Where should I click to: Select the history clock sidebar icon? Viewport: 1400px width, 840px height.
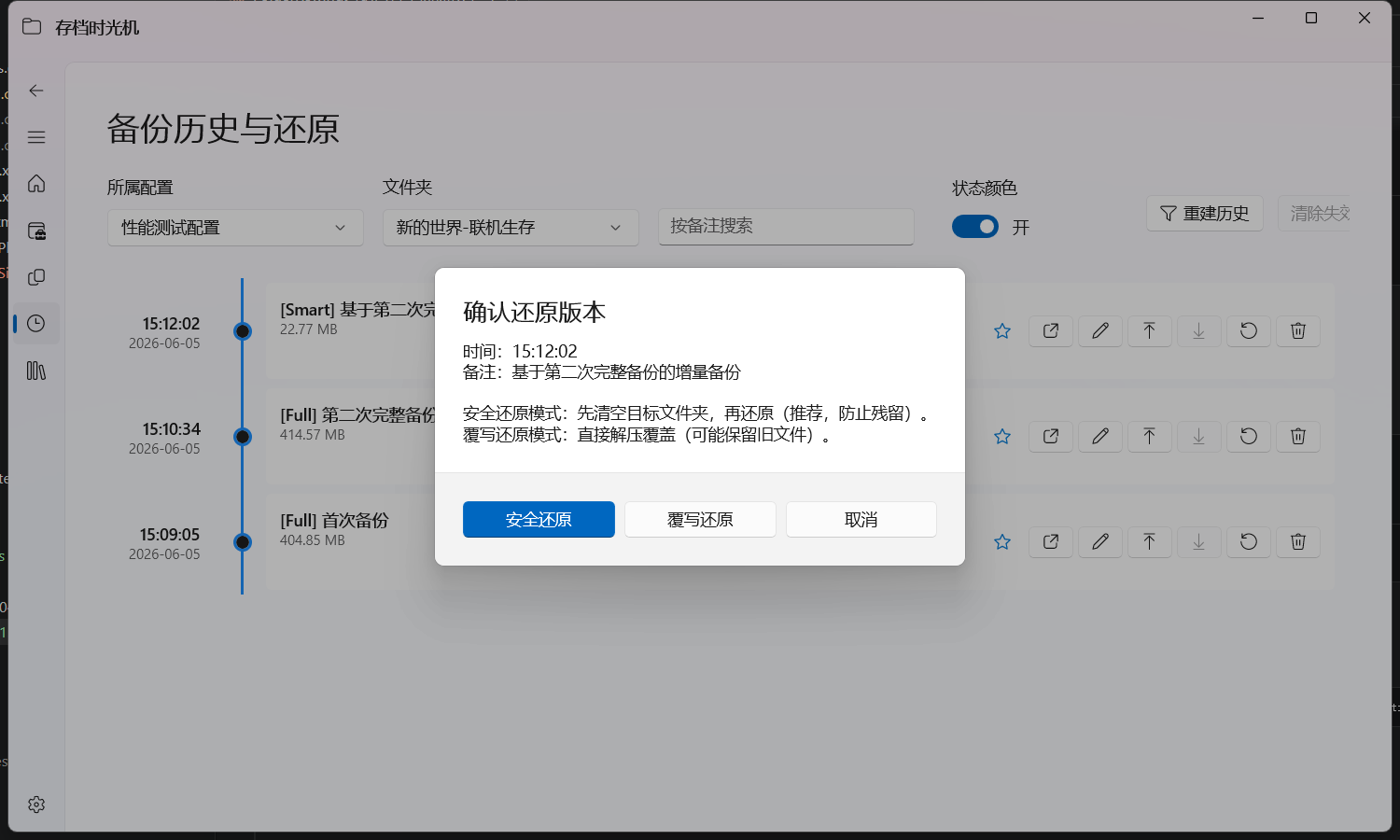(36, 324)
